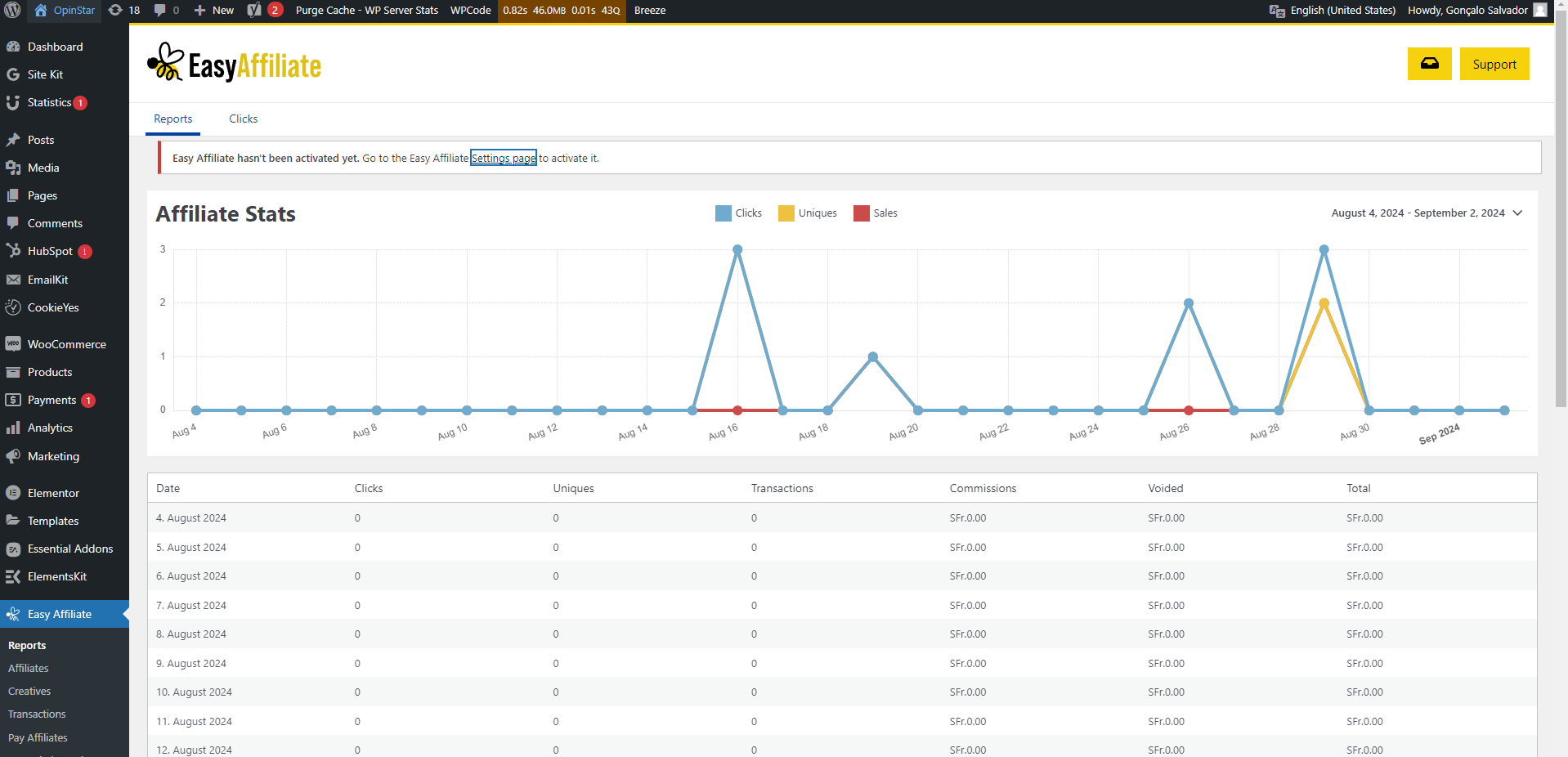Open Affiliates in the Easy Affiliate submenu
This screenshot has height=757, width=1568.
[x=29, y=669]
